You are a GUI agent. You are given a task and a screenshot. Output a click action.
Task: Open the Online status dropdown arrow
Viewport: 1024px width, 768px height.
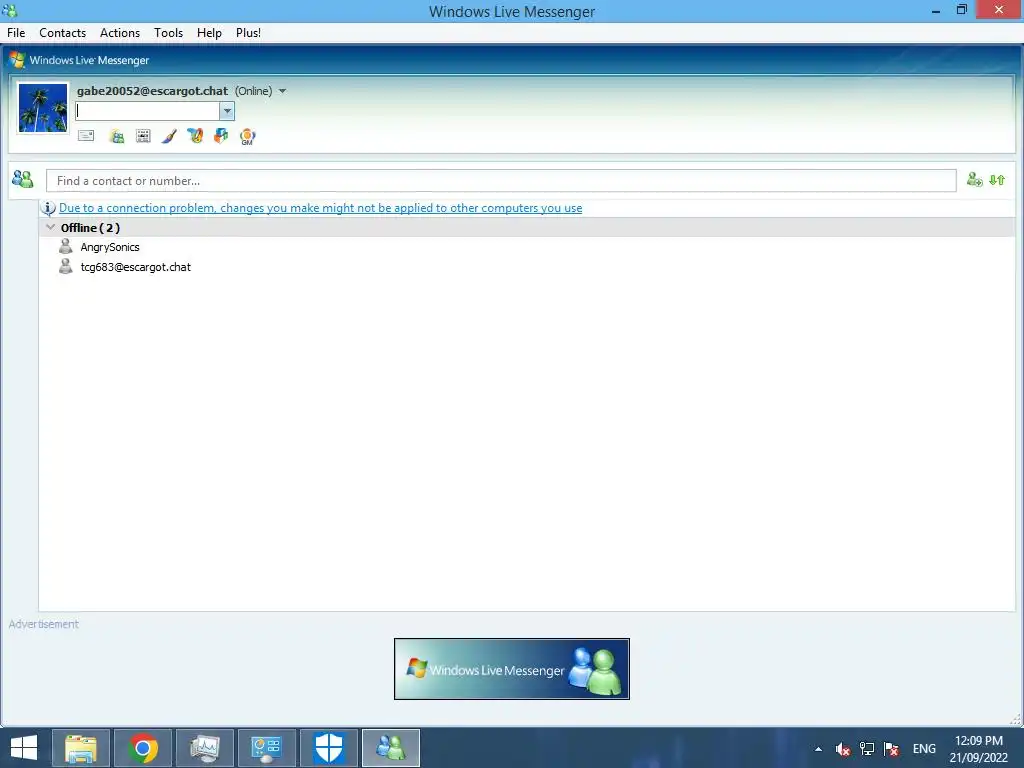[x=283, y=91]
